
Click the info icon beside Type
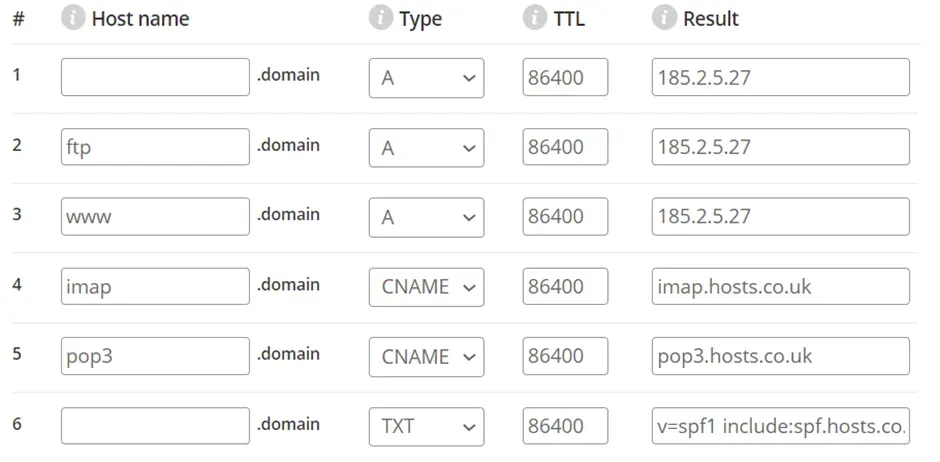tap(381, 19)
